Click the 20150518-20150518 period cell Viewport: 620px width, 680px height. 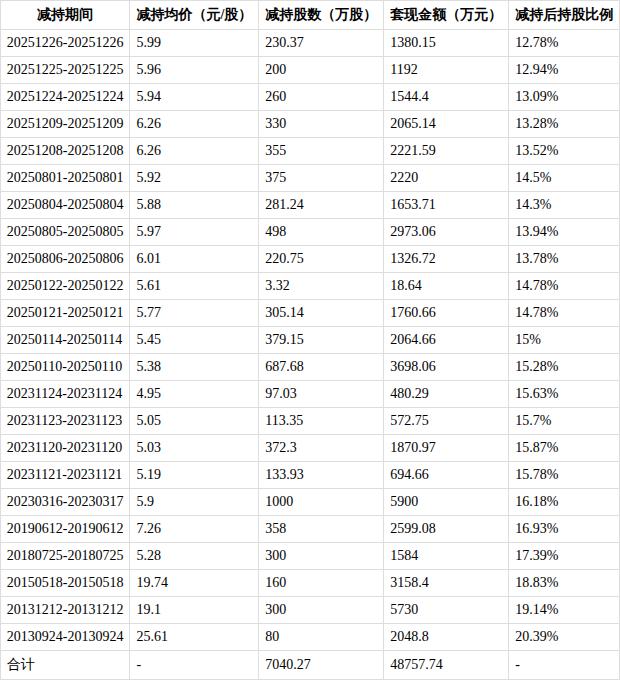tap(65, 582)
